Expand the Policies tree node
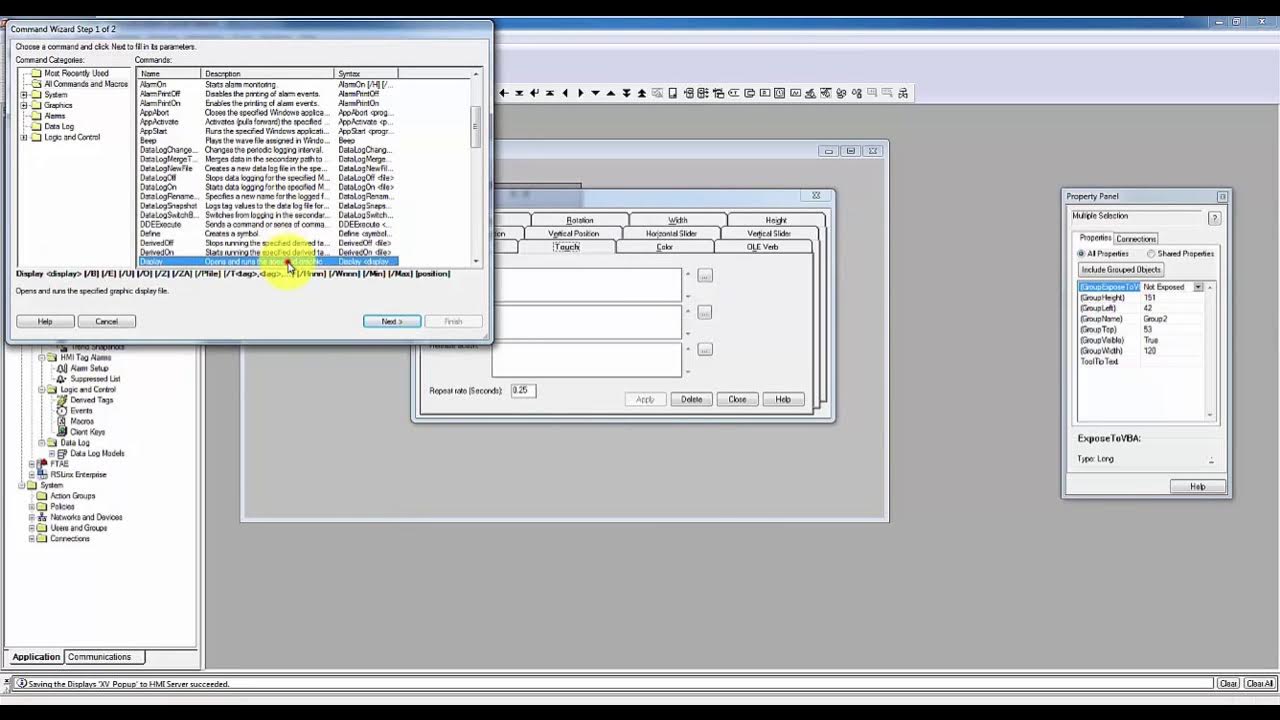Screen dimensions: 1280x720 32,507
